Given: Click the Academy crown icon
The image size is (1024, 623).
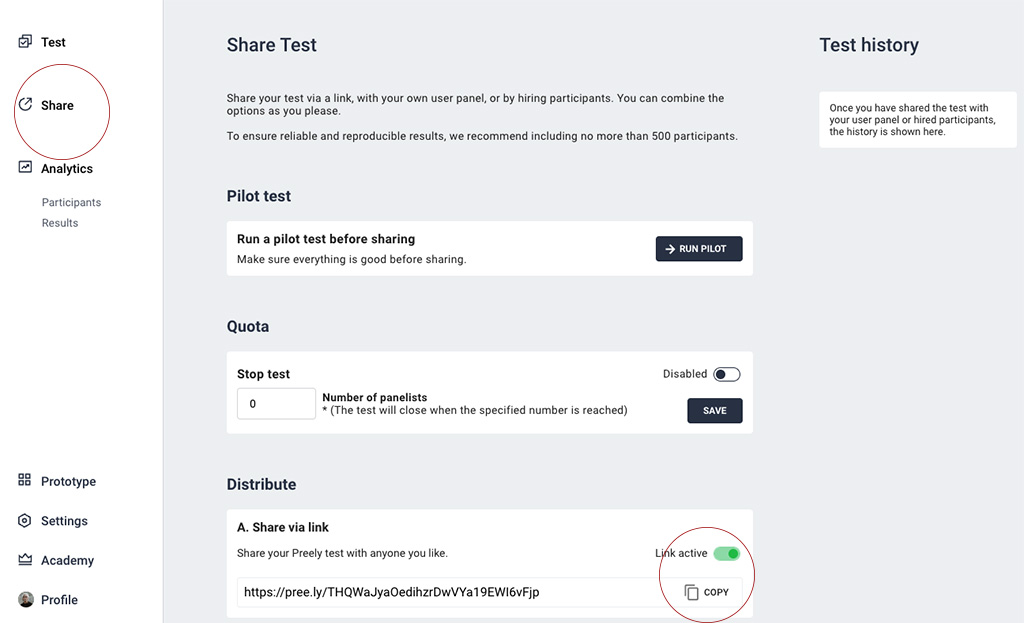Looking at the screenshot, I should point(25,560).
